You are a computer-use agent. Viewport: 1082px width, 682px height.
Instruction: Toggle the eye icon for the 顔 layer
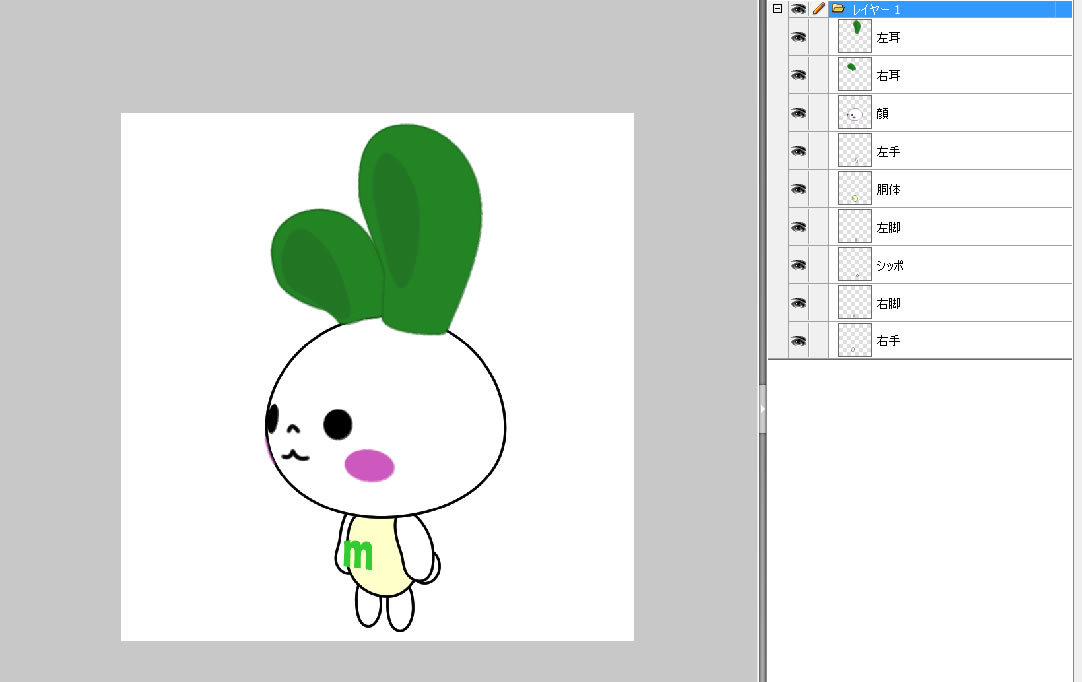tap(798, 113)
